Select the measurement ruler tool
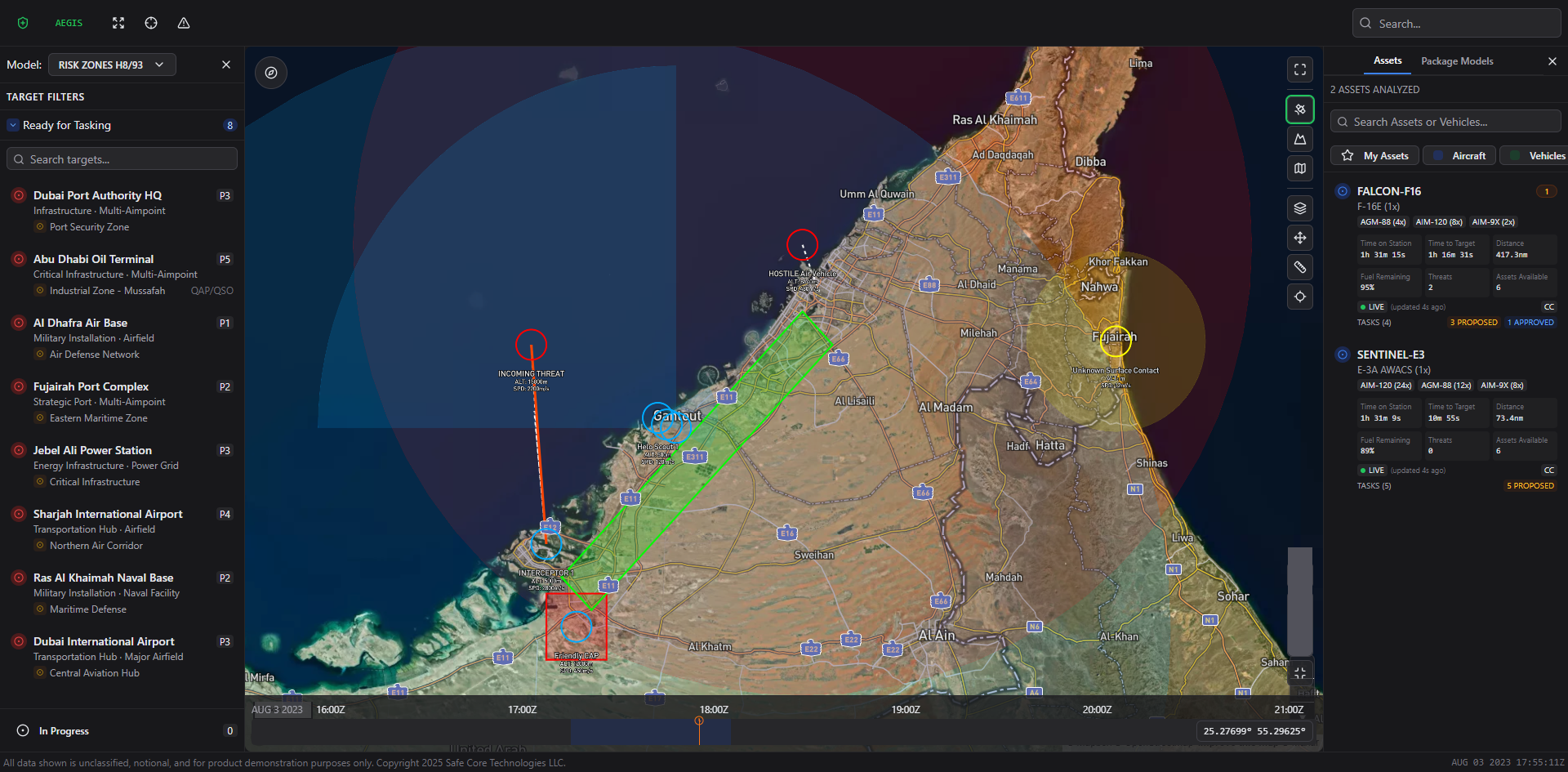 (x=1300, y=266)
